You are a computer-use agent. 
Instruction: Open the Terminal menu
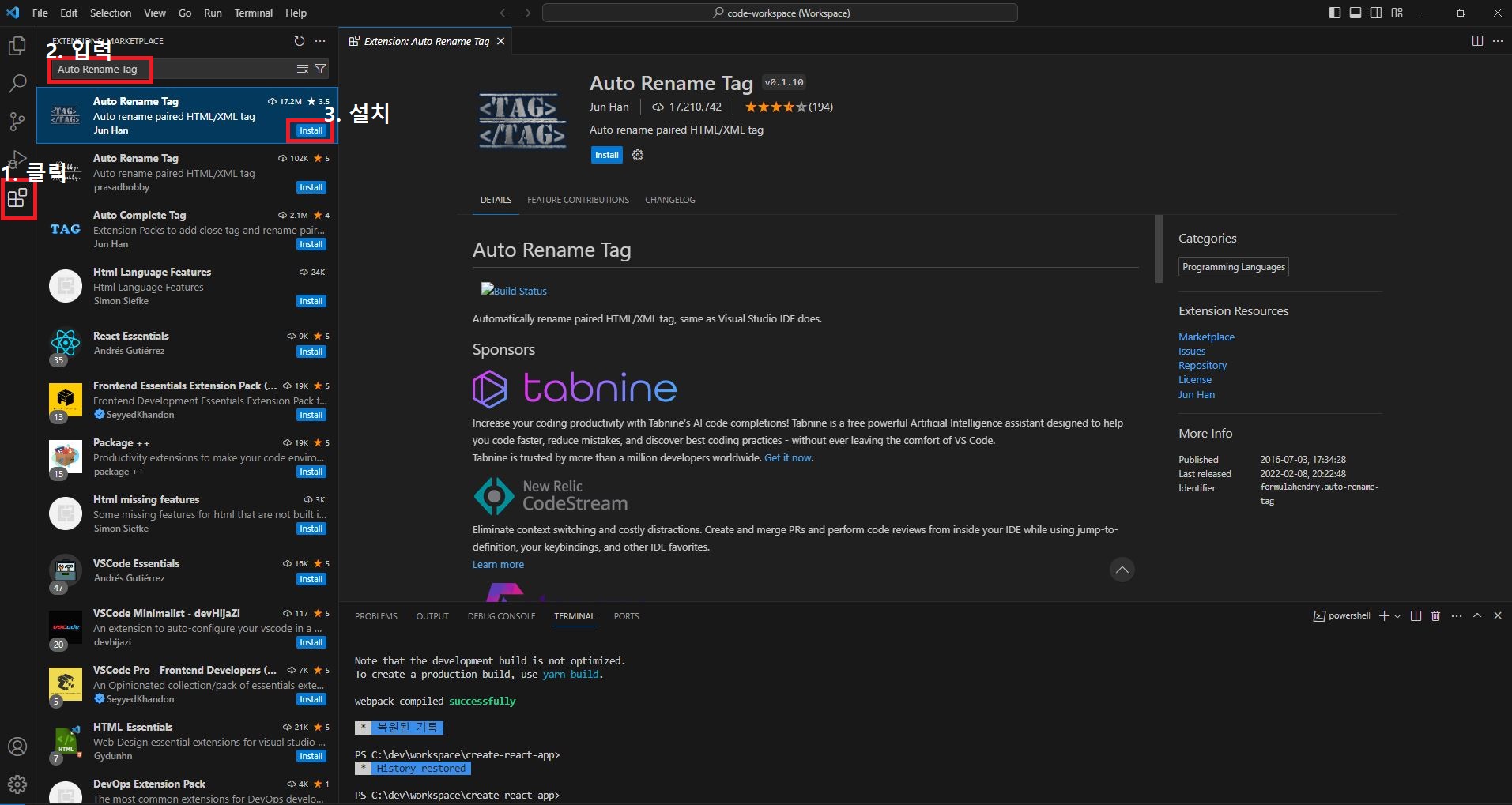(253, 13)
